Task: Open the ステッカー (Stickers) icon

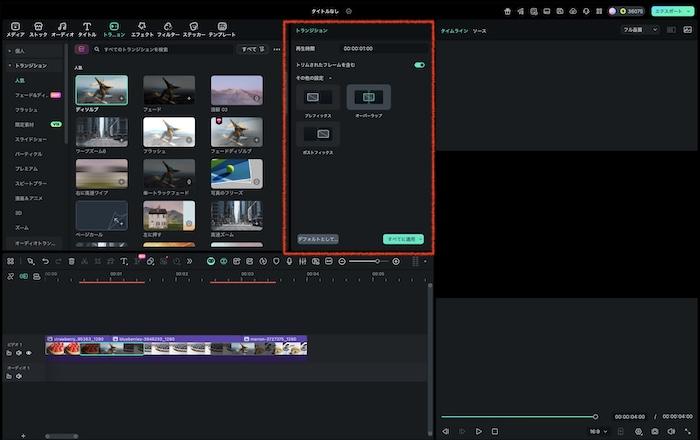Action: pyautogui.click(x=194, y=25)
